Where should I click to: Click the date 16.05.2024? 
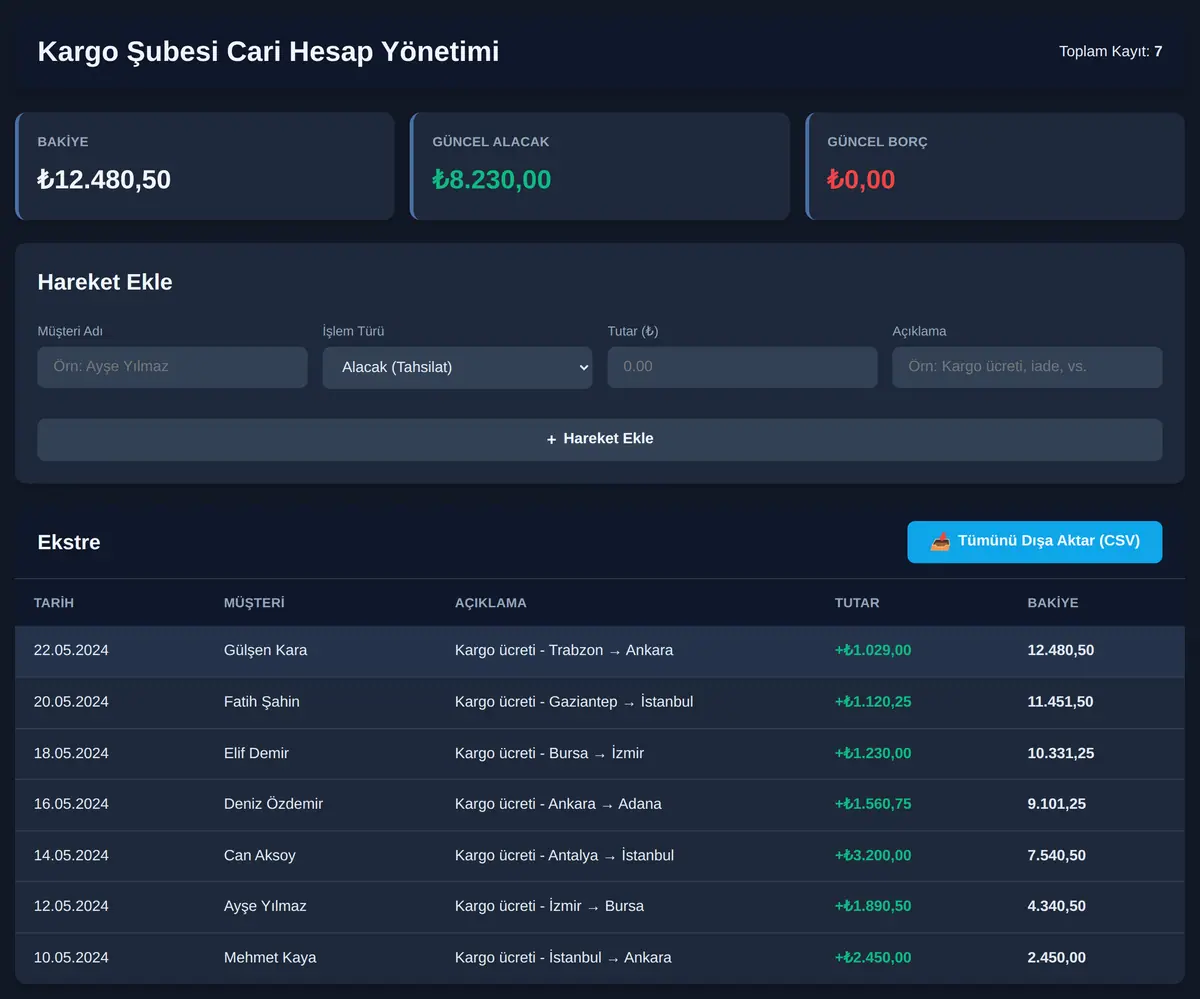pyautogui.click(x=71, y=804)
